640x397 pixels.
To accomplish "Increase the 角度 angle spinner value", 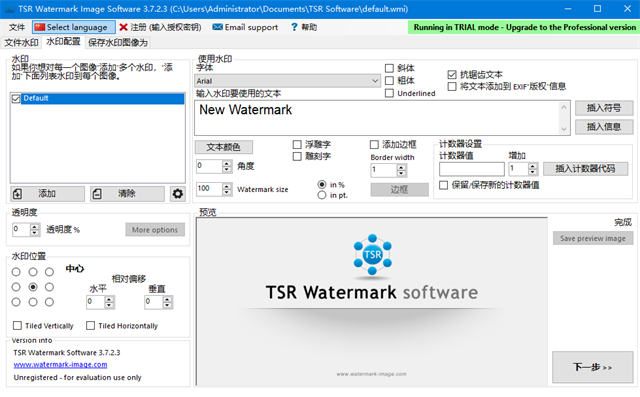I will click(x=227, y=163).
